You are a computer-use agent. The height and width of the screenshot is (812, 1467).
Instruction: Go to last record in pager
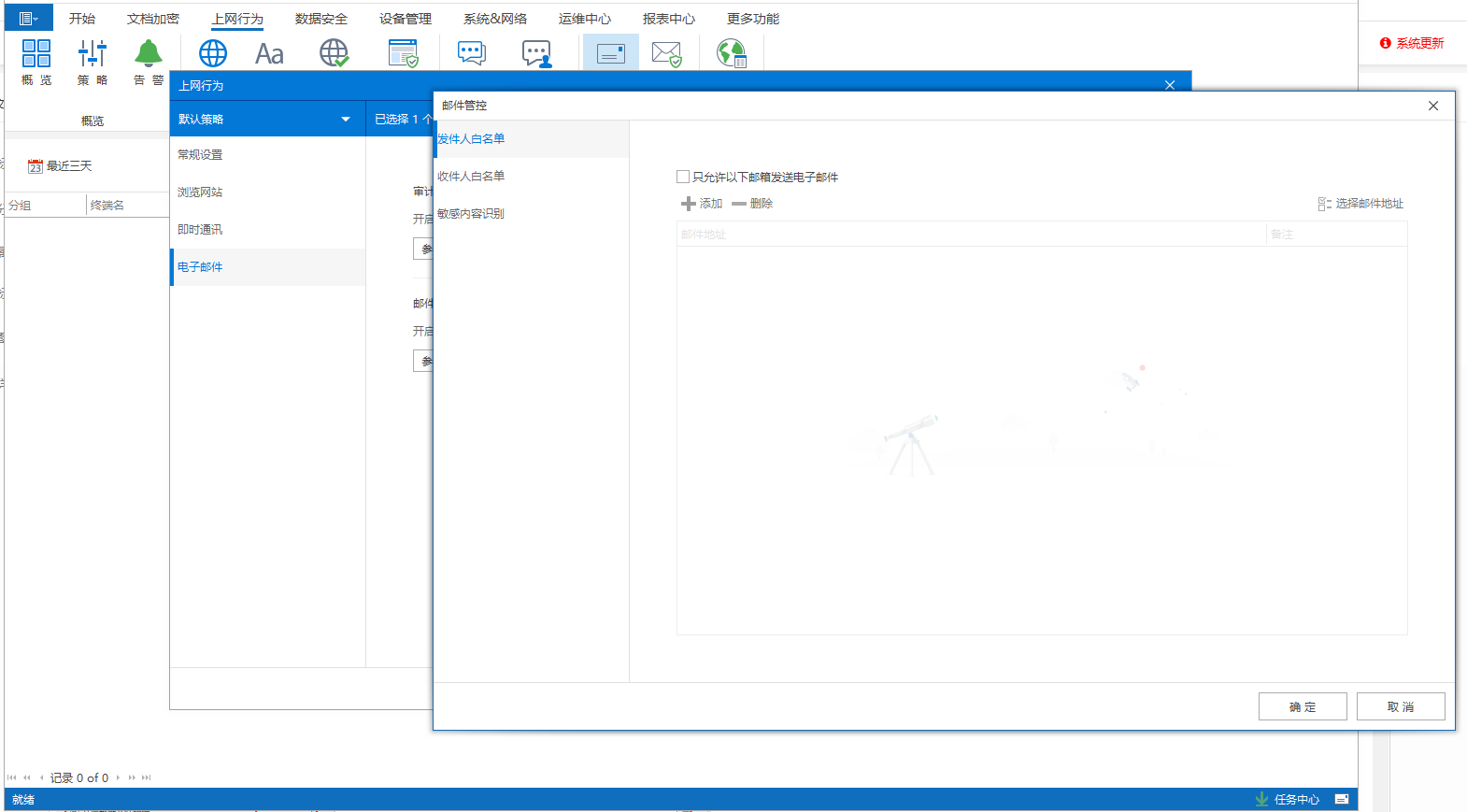tap(146, 777)
